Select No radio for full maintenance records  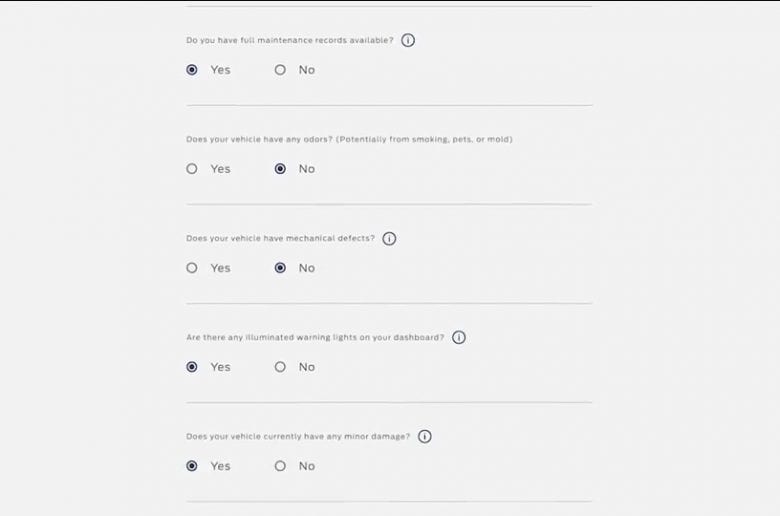click(x=280, y=70)
